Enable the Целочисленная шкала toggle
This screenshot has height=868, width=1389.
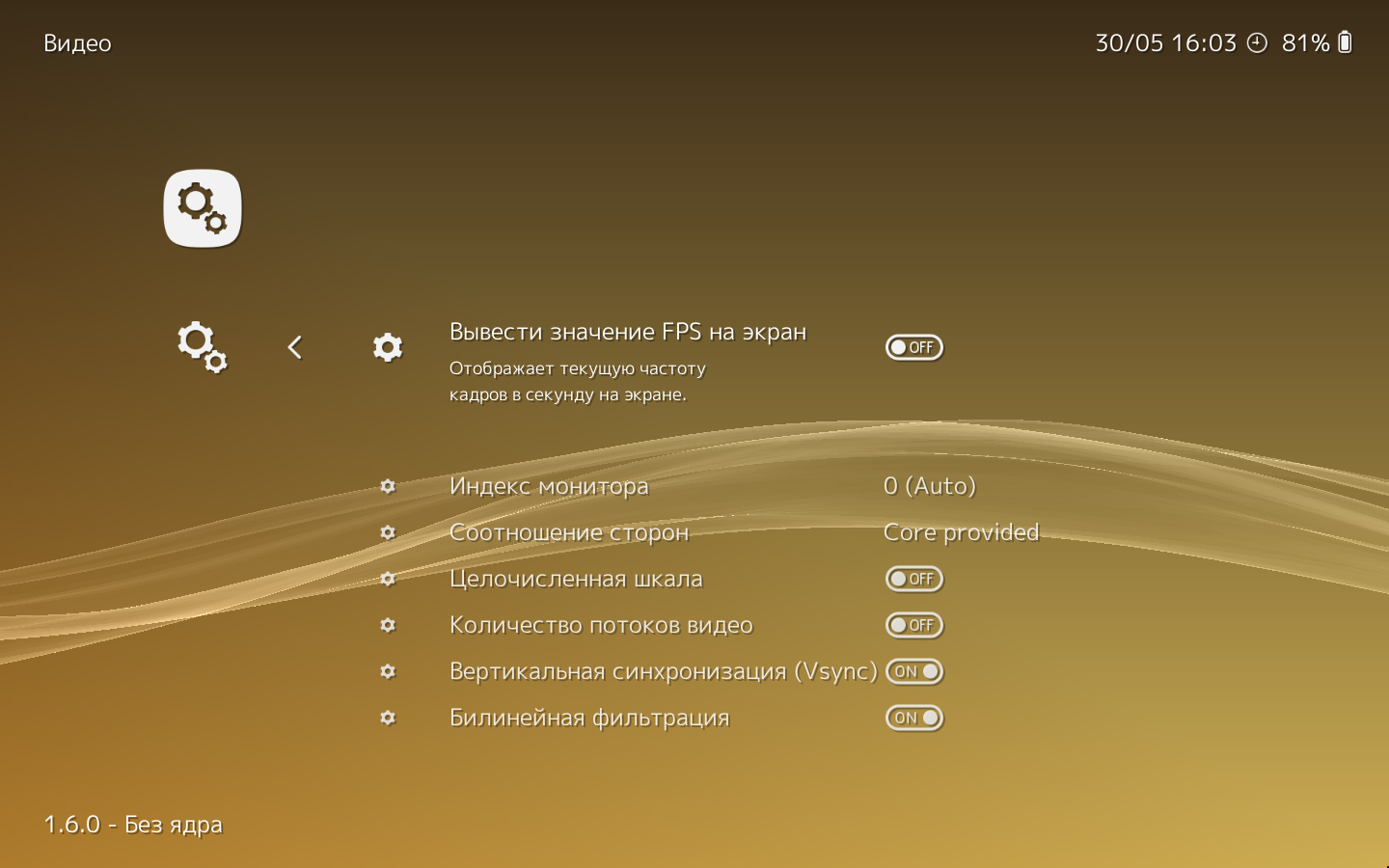(x=913, y=579)
